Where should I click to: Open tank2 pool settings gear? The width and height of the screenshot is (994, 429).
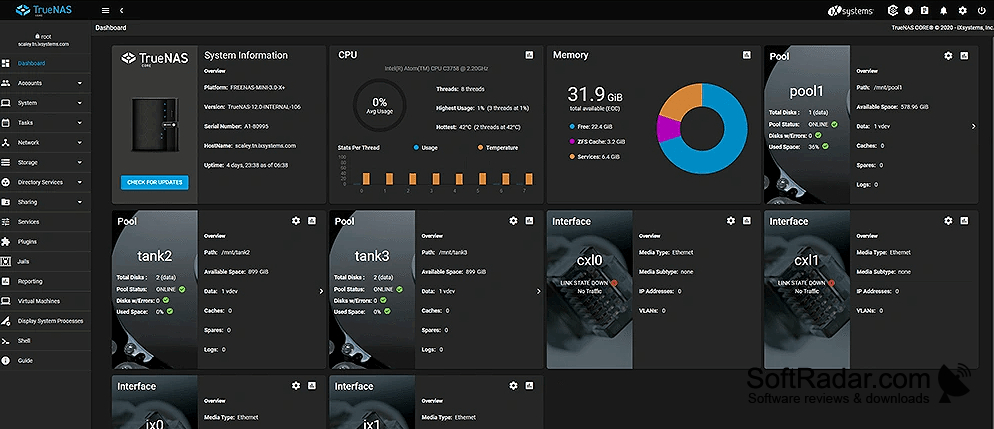[296, 221]
